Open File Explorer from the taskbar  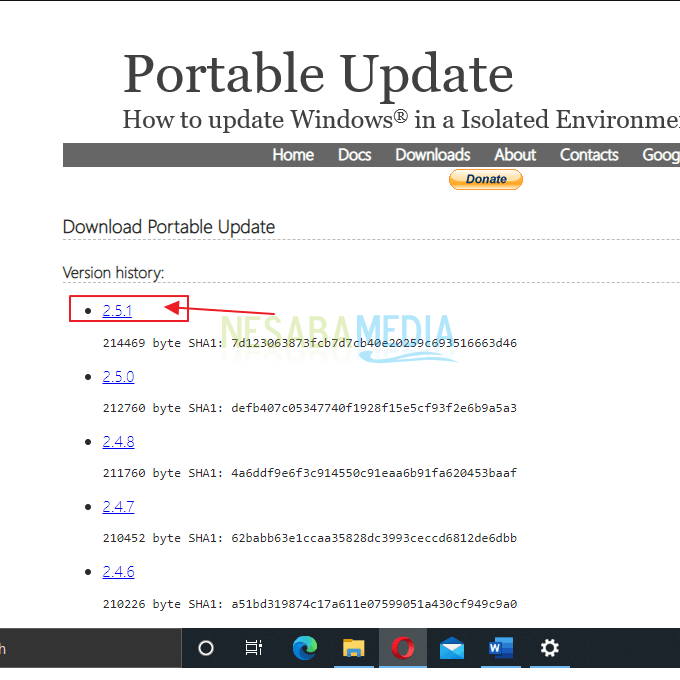coord(353,648)
